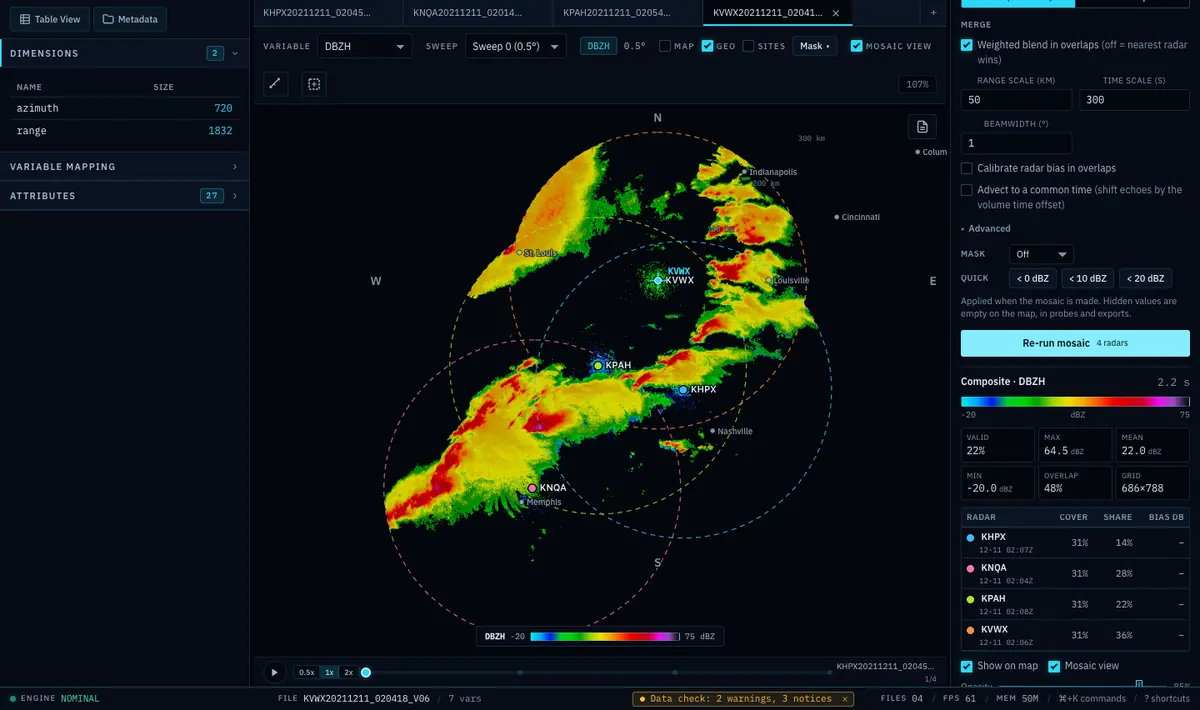
Task: Uncheck Mosaic view below radar table
Action: click(1055, 666)
